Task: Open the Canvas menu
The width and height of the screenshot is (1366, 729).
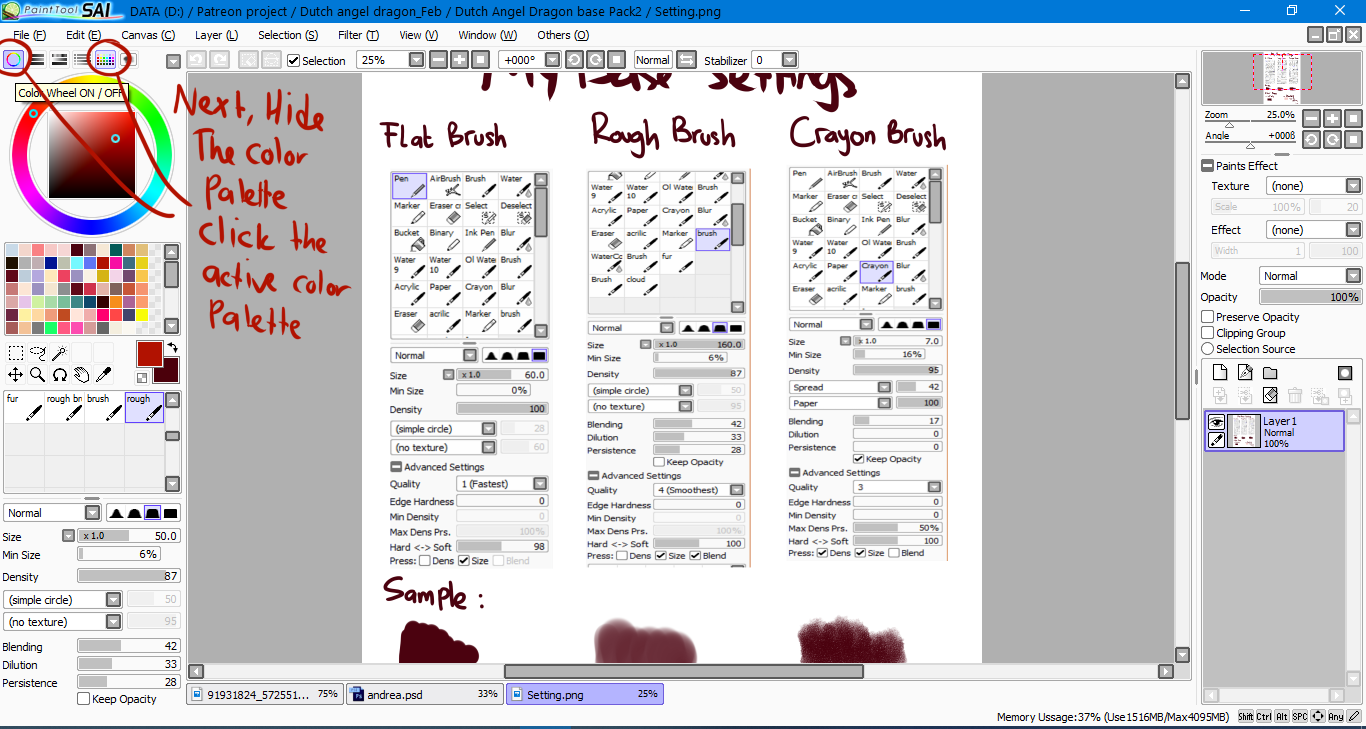Action: pos(148,35)
